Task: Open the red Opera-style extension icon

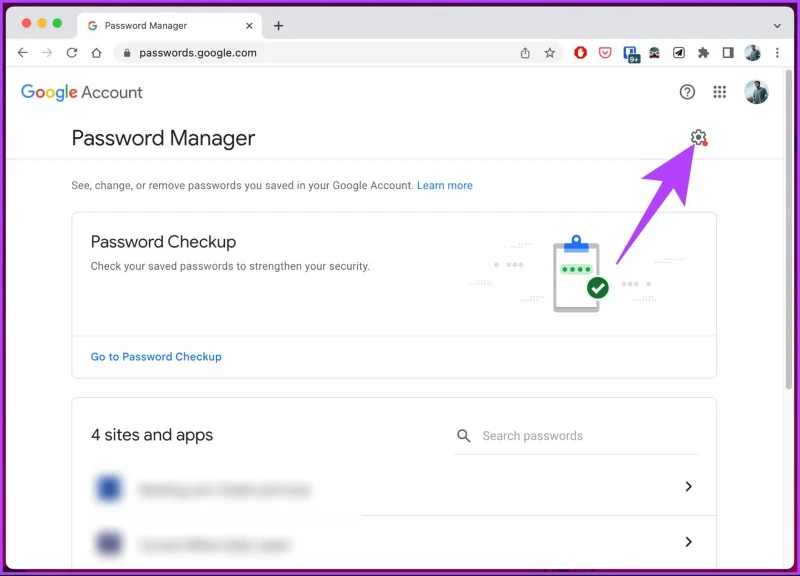Action: (580, 53)
